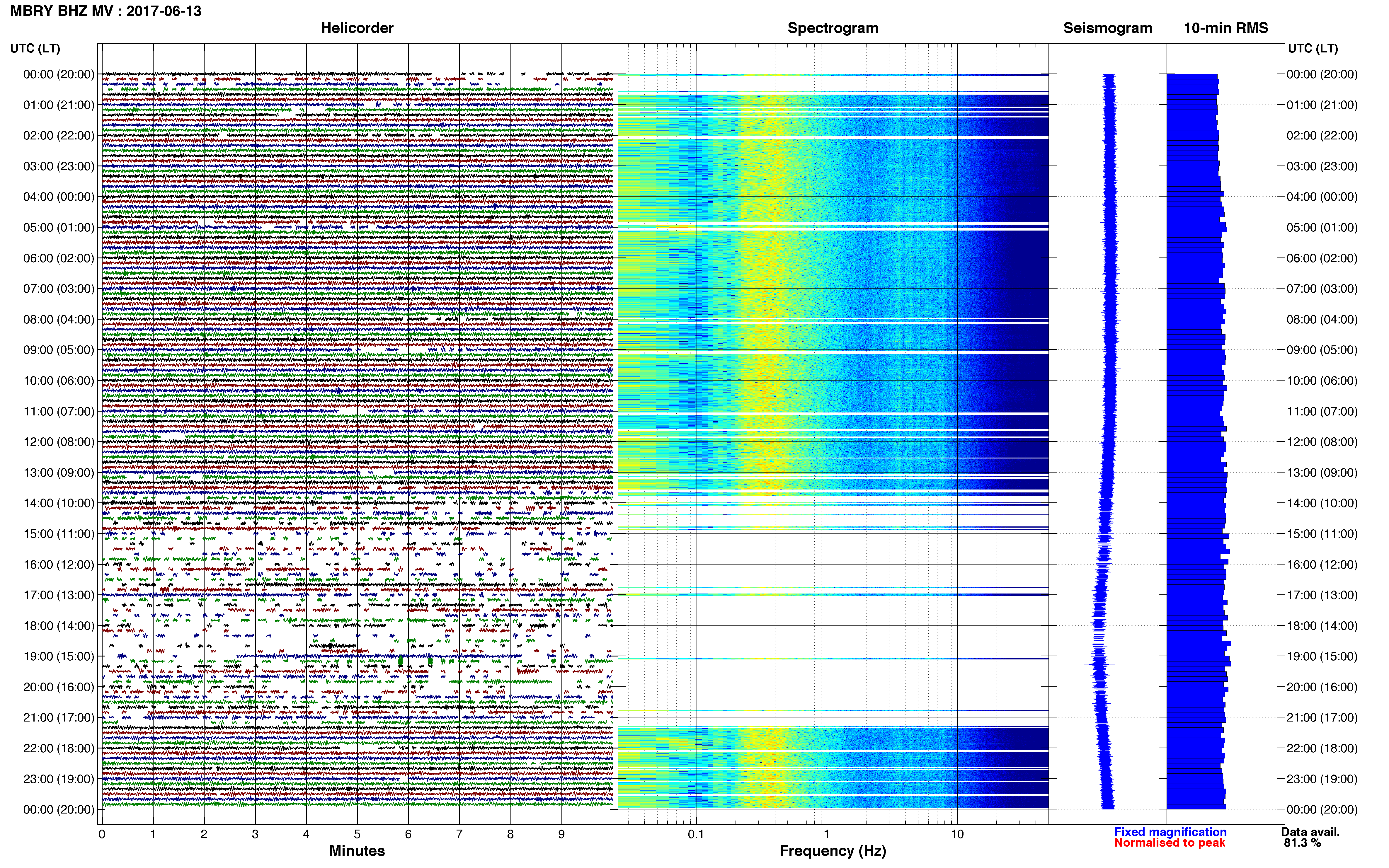This screenshot has height=868, width=1389.
Task: Click the right '19:00 (15:00)' time label
Action: 1322,656
